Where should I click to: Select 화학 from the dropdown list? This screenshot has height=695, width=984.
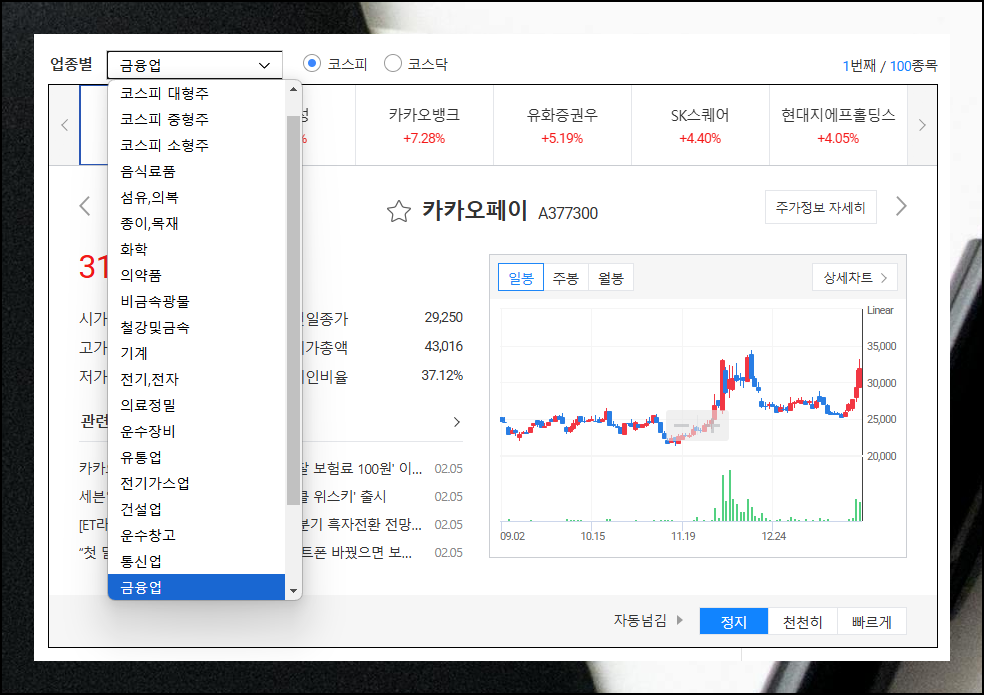tap(196, 249)
